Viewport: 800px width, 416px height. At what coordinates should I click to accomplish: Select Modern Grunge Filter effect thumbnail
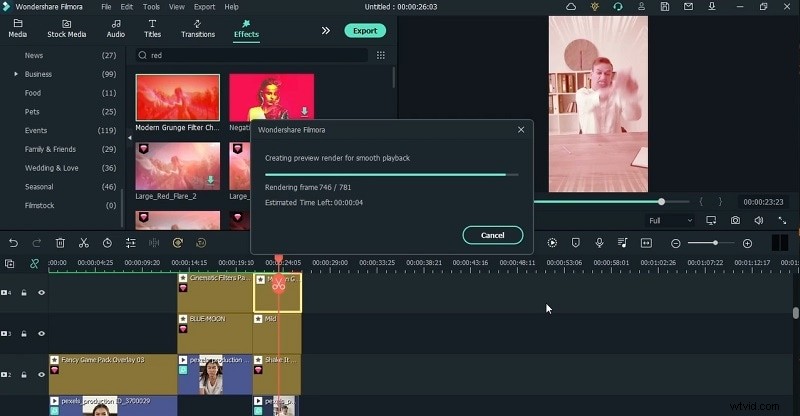coord(178,97)
